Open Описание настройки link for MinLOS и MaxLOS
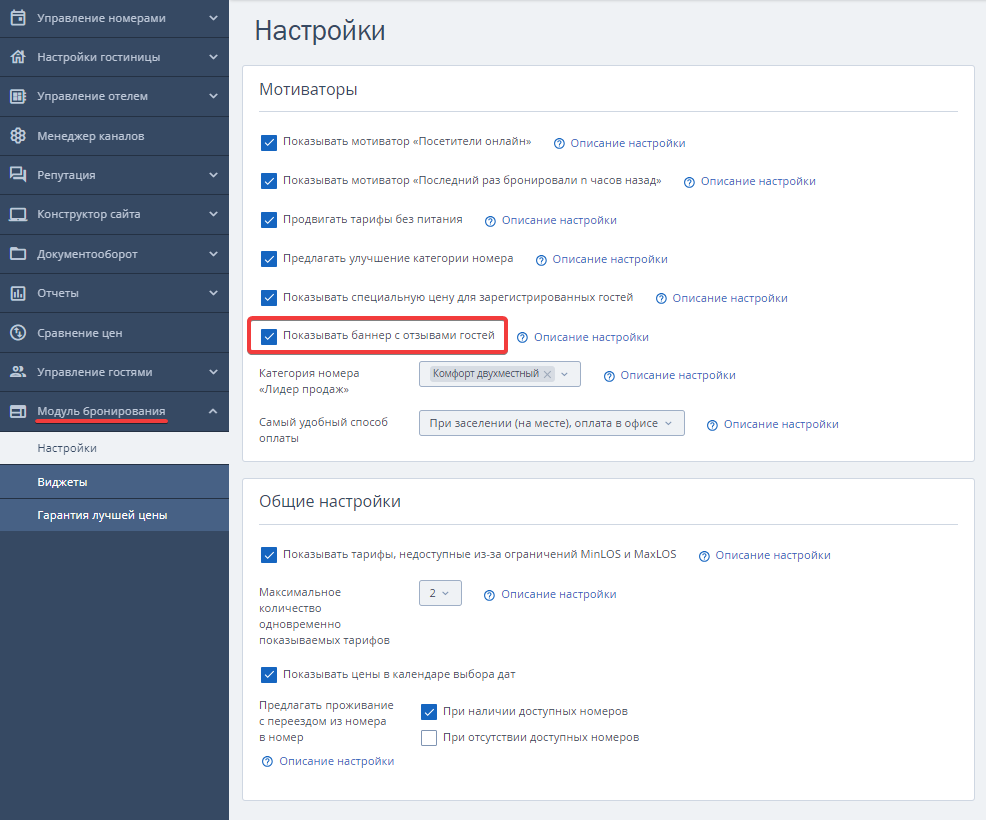The height and width of the screenshot is (820, 986). click(x=773, y=555)
